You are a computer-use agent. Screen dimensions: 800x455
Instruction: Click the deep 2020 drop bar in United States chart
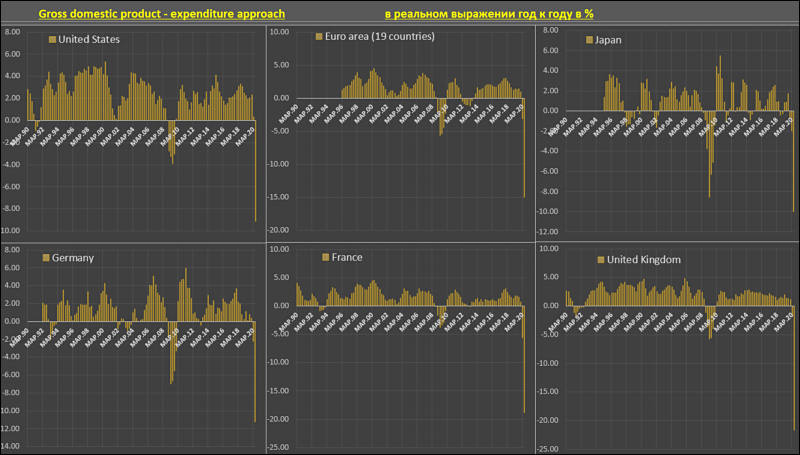256,170
